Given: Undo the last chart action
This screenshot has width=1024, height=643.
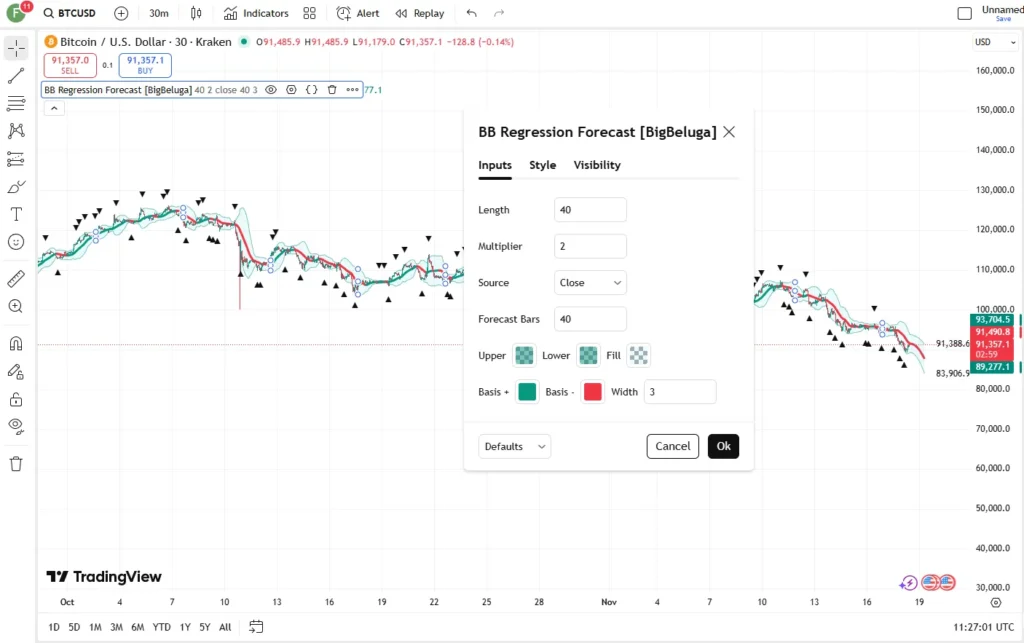Looking at the screenshot, I should click(472, 13).
